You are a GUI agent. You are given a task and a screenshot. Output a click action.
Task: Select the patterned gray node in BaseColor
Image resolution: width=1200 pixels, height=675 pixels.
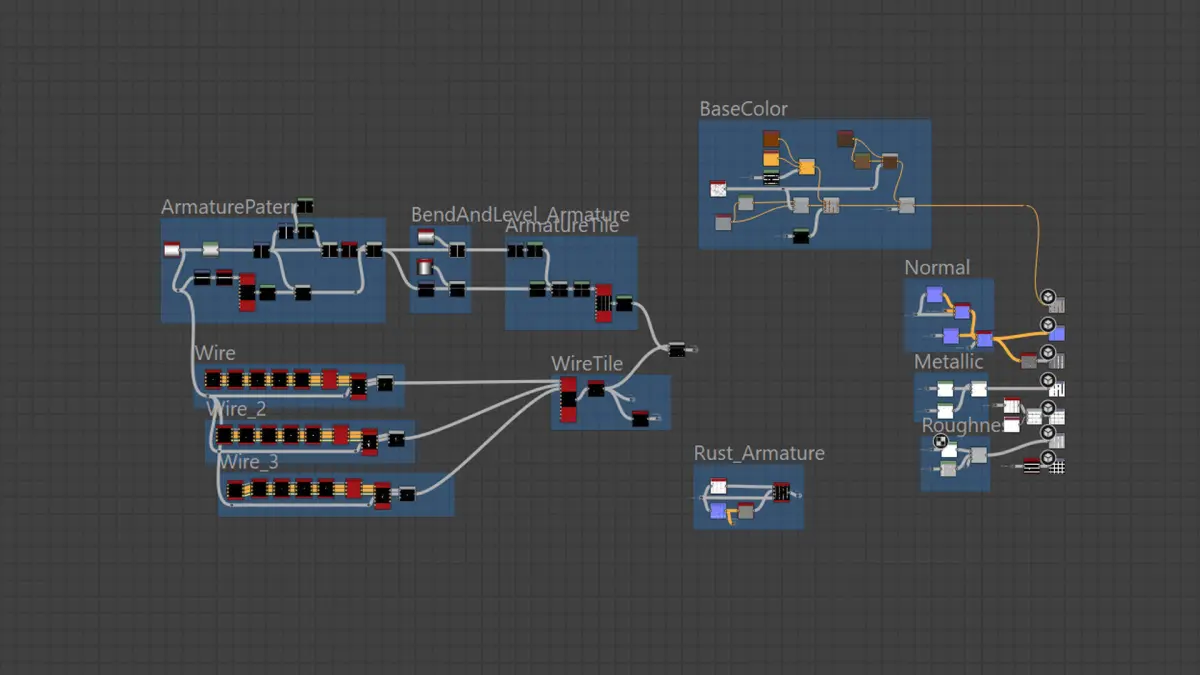coord(831,205)
